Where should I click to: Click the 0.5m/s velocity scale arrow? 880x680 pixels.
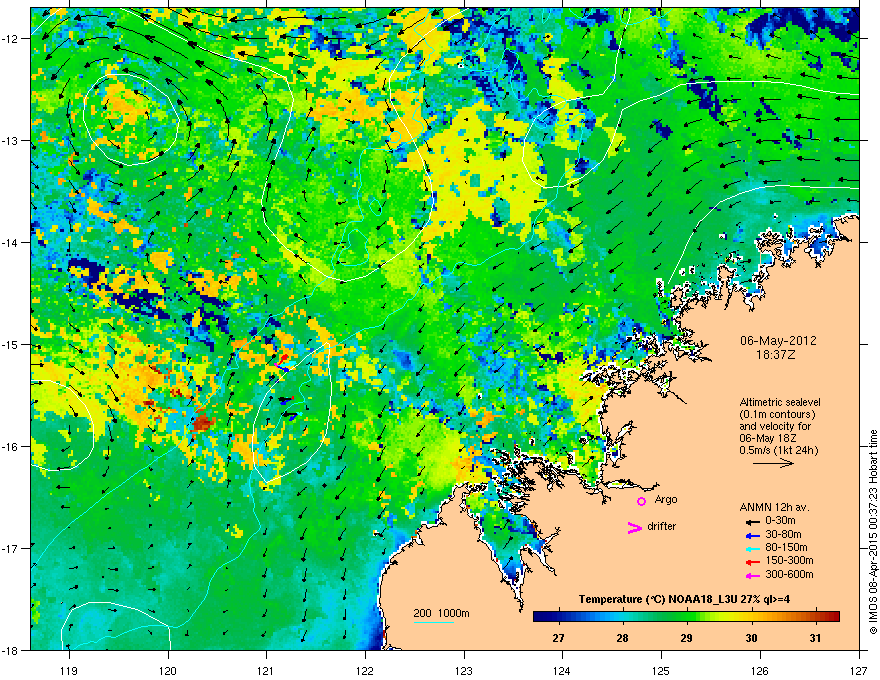773,463
